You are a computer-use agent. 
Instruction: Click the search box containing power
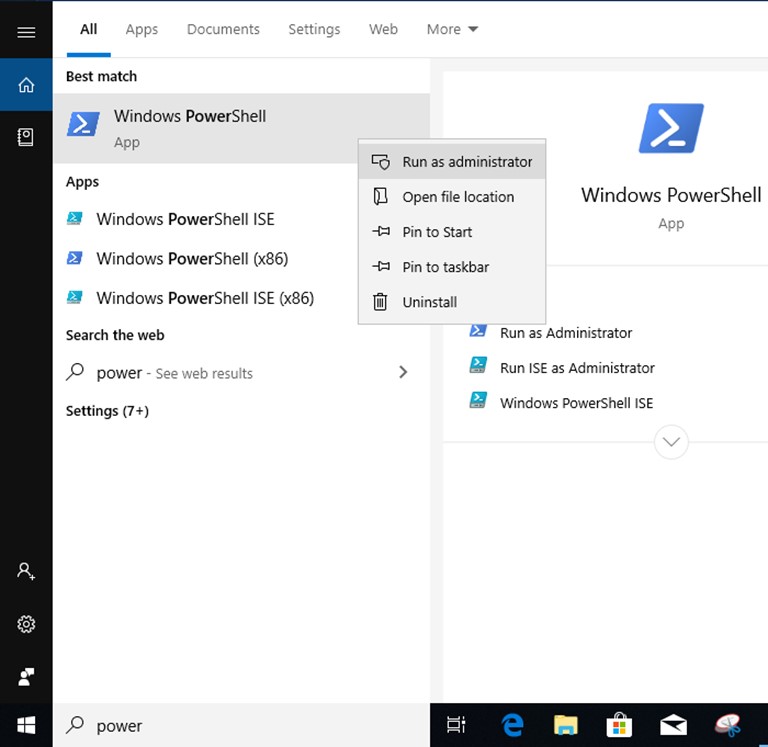pyautogui.click(x=241, y=725)
